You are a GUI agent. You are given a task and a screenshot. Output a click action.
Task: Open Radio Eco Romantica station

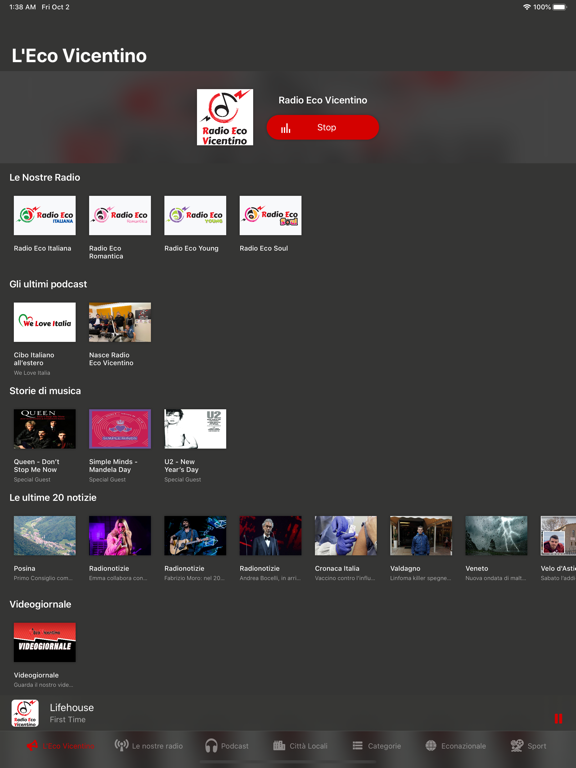point(120,216)
